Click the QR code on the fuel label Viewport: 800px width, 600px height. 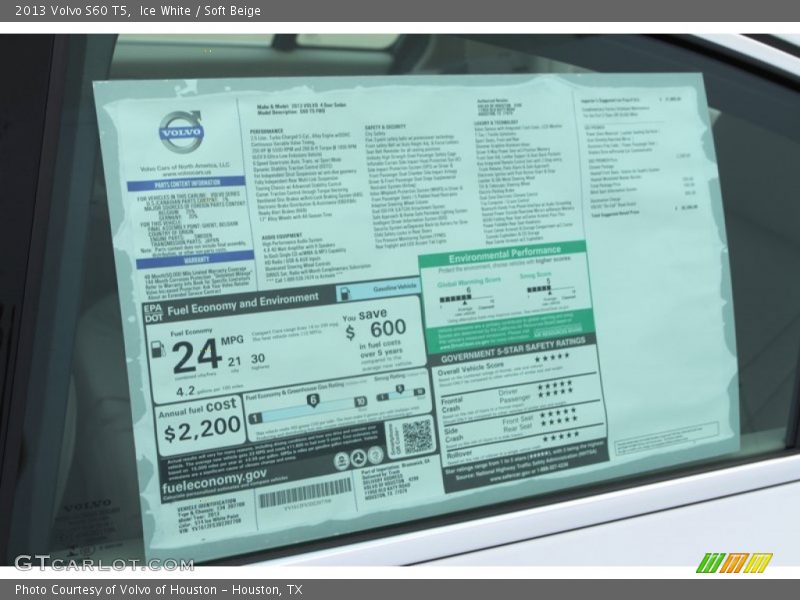416,434
